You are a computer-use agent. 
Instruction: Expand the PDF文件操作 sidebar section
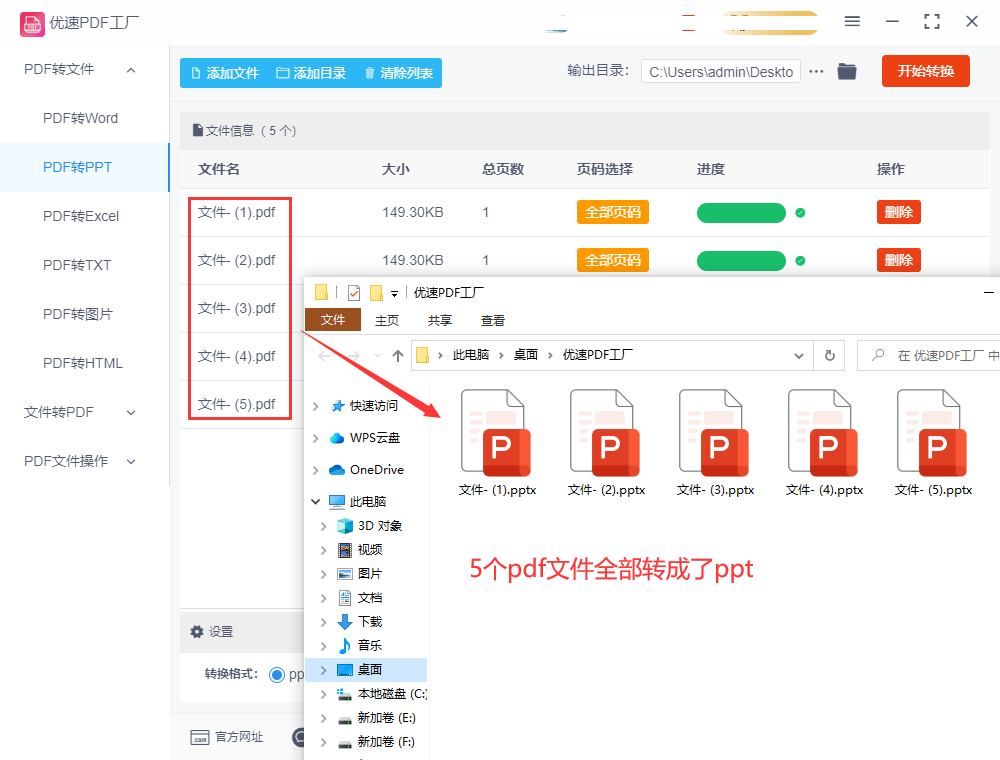pyautogui.click(x=131, y=462)
